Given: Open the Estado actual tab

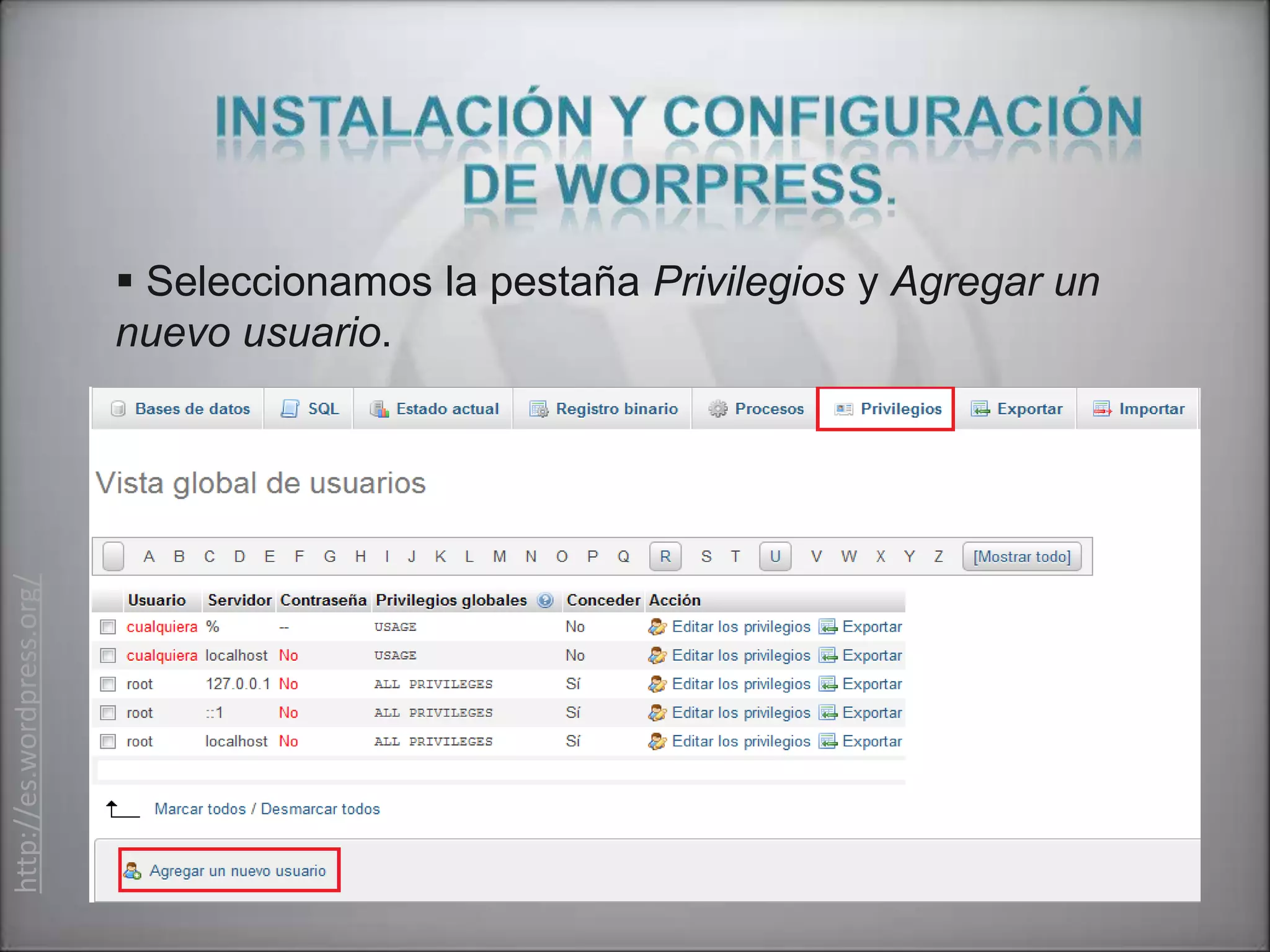Looking at the screenshot, I should (433, 409).
